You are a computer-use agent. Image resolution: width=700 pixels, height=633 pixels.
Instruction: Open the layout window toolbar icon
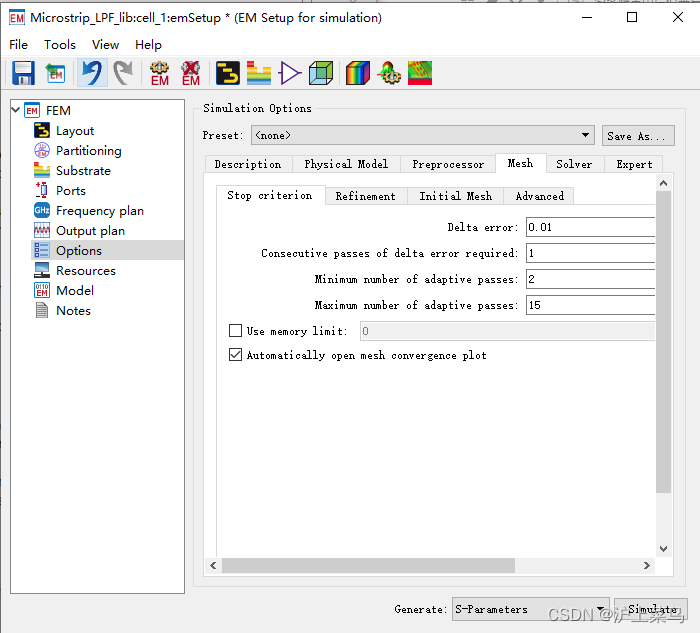pos(228,73)
